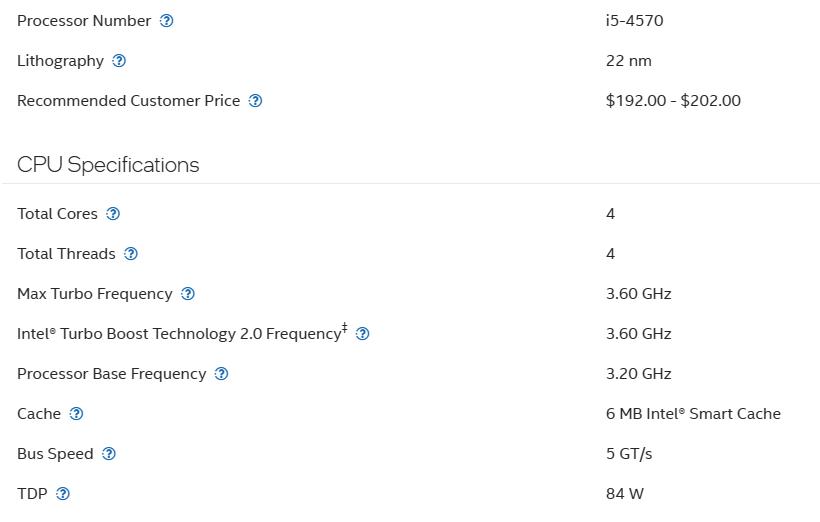This screenshot has width=820, height=522.
Task: Click the Processor Base Frequency label text
Action: tap(111, 374)
